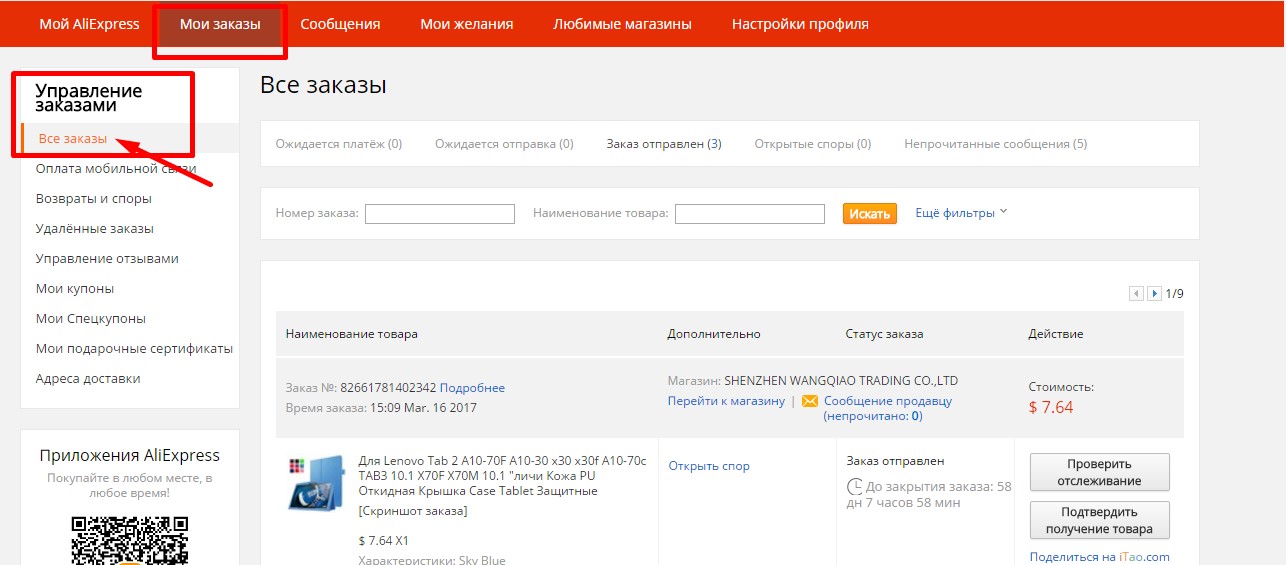Switch to Сообщения tab
The image size is (1286, 565).
pyautogui.click(x=340, y=24)
